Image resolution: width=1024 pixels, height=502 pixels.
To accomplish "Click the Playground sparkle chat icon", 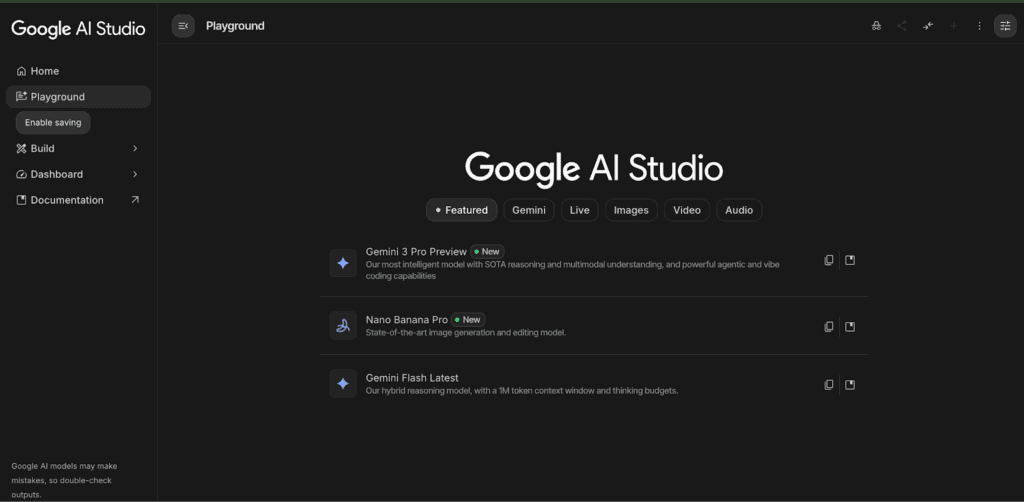I will tap(21, 97).
